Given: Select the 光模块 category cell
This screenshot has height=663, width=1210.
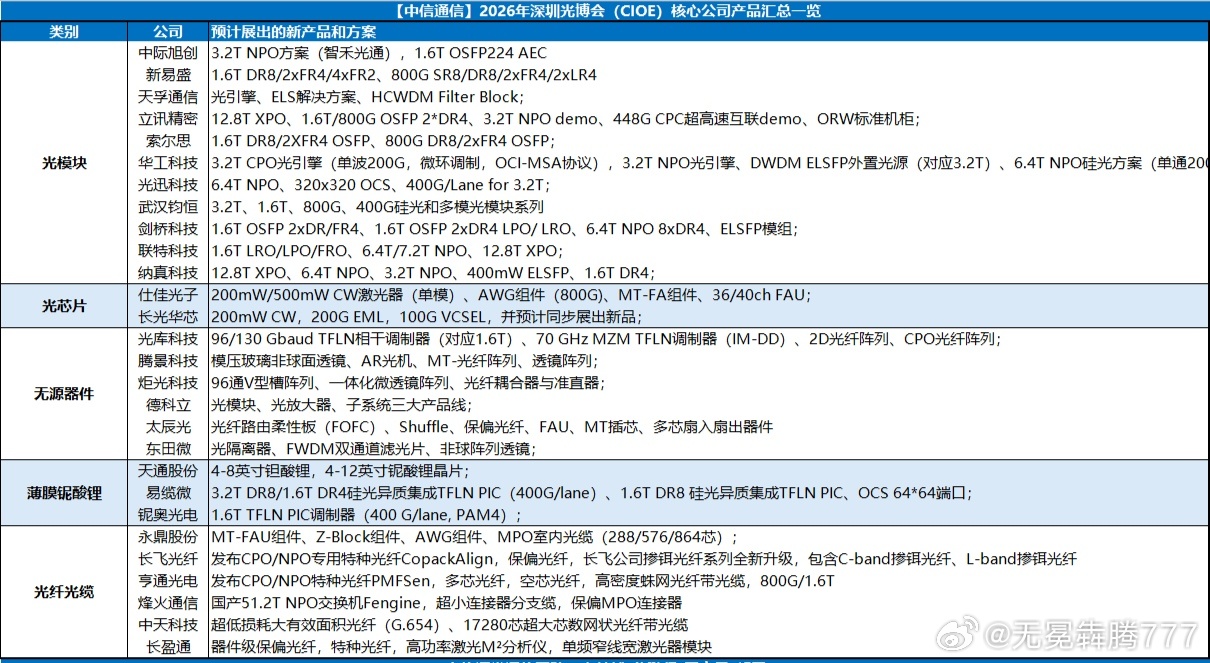Looking at the screenshot, I should tap(64, 162).
